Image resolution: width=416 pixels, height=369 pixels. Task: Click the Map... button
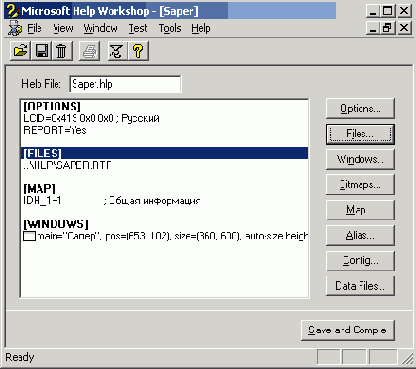click(x=360, y=210)
